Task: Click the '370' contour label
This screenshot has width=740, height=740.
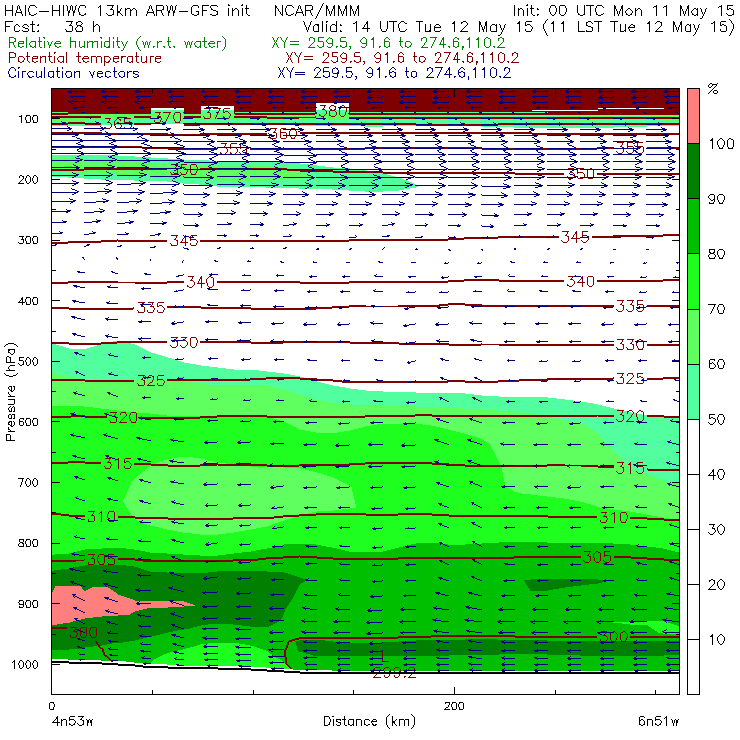Action: [x=168, y=117]
